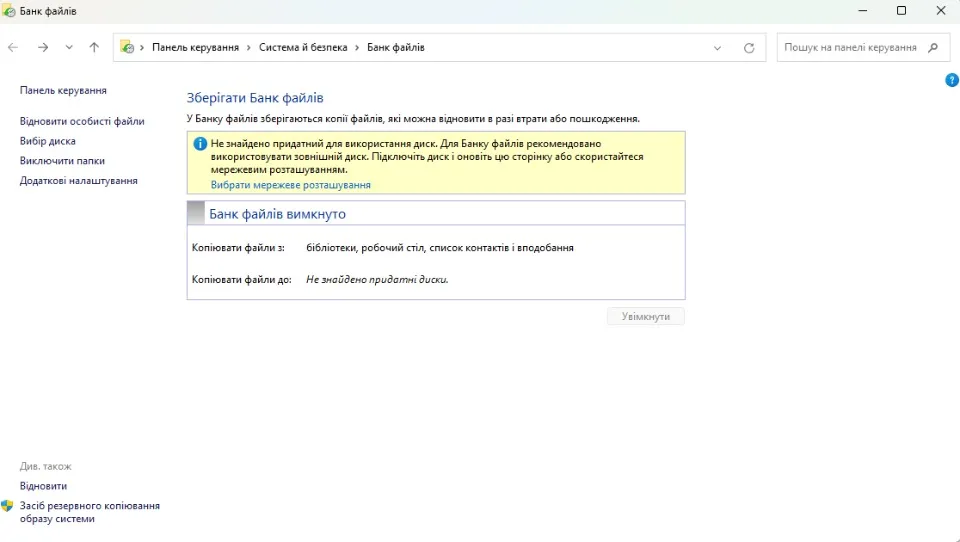Click 'Вибрати мережеве розташування' link
This screenshot has width=960, height=542.
point(290,185)
